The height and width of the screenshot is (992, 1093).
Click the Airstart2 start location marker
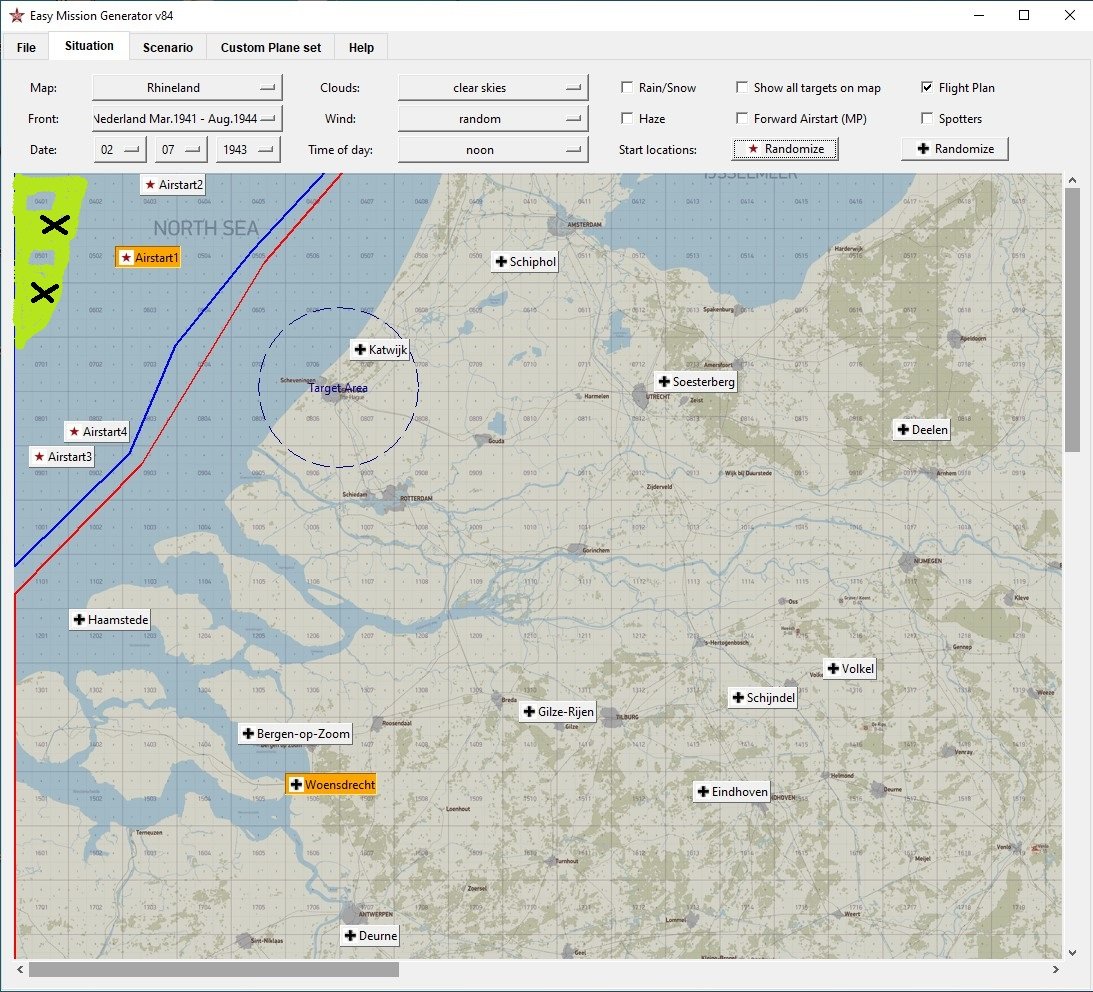tap(173, 185)
